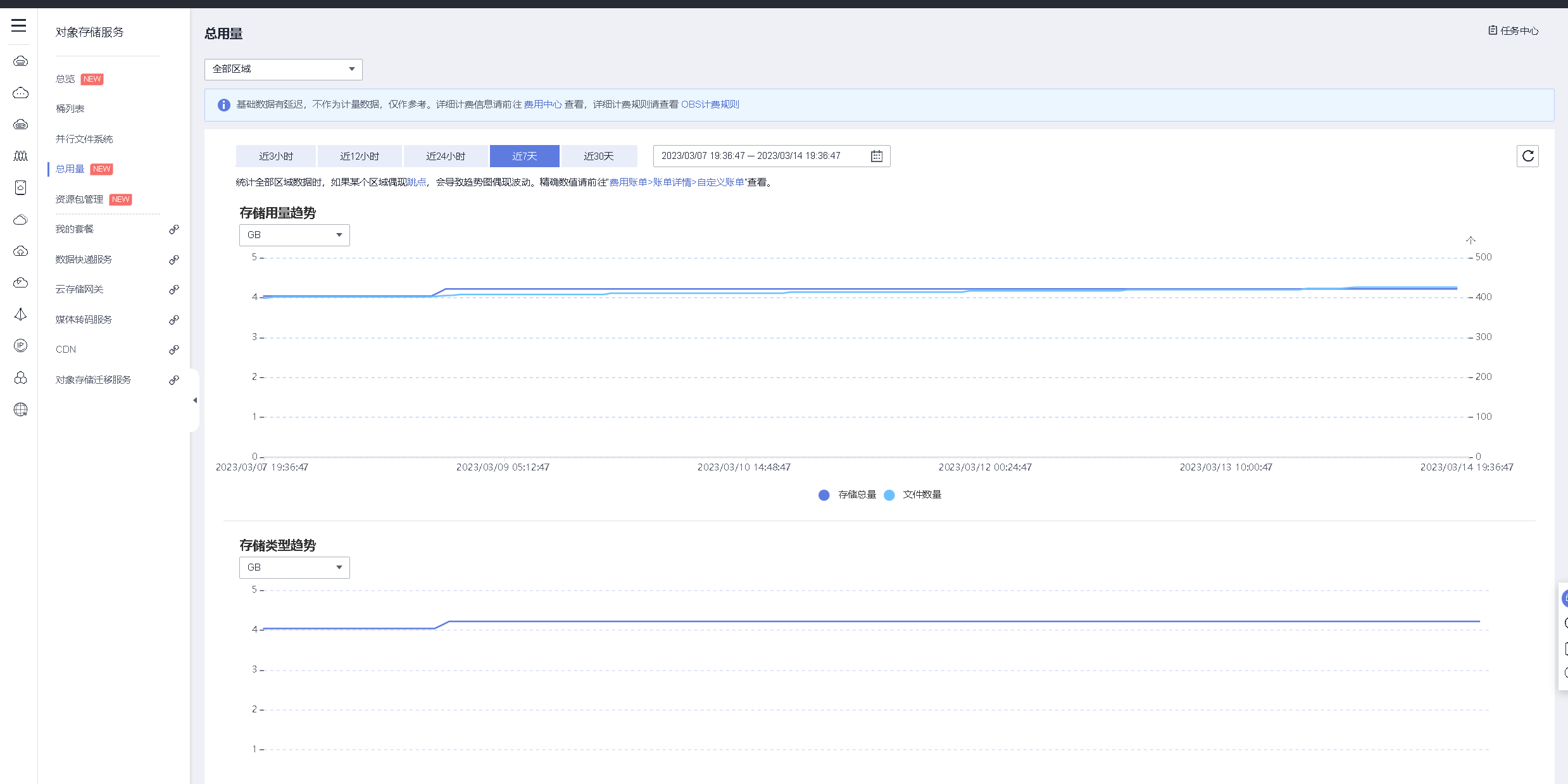Viewport: 1568px width, 784px height.
Task: Click the globe icon in left rail
Action: coord(20,410)
